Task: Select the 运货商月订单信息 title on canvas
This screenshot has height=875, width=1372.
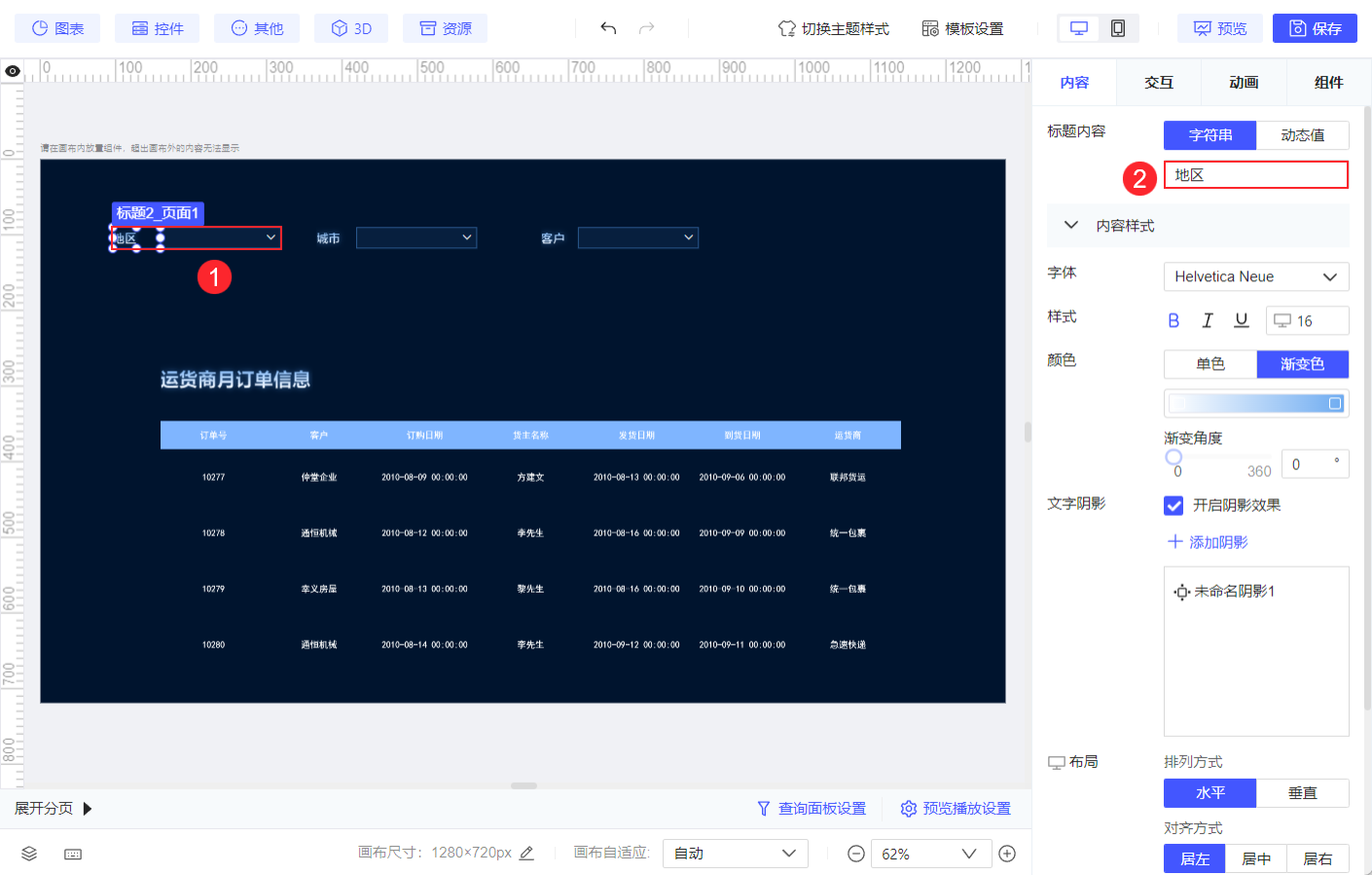Action: pos(235,380)
